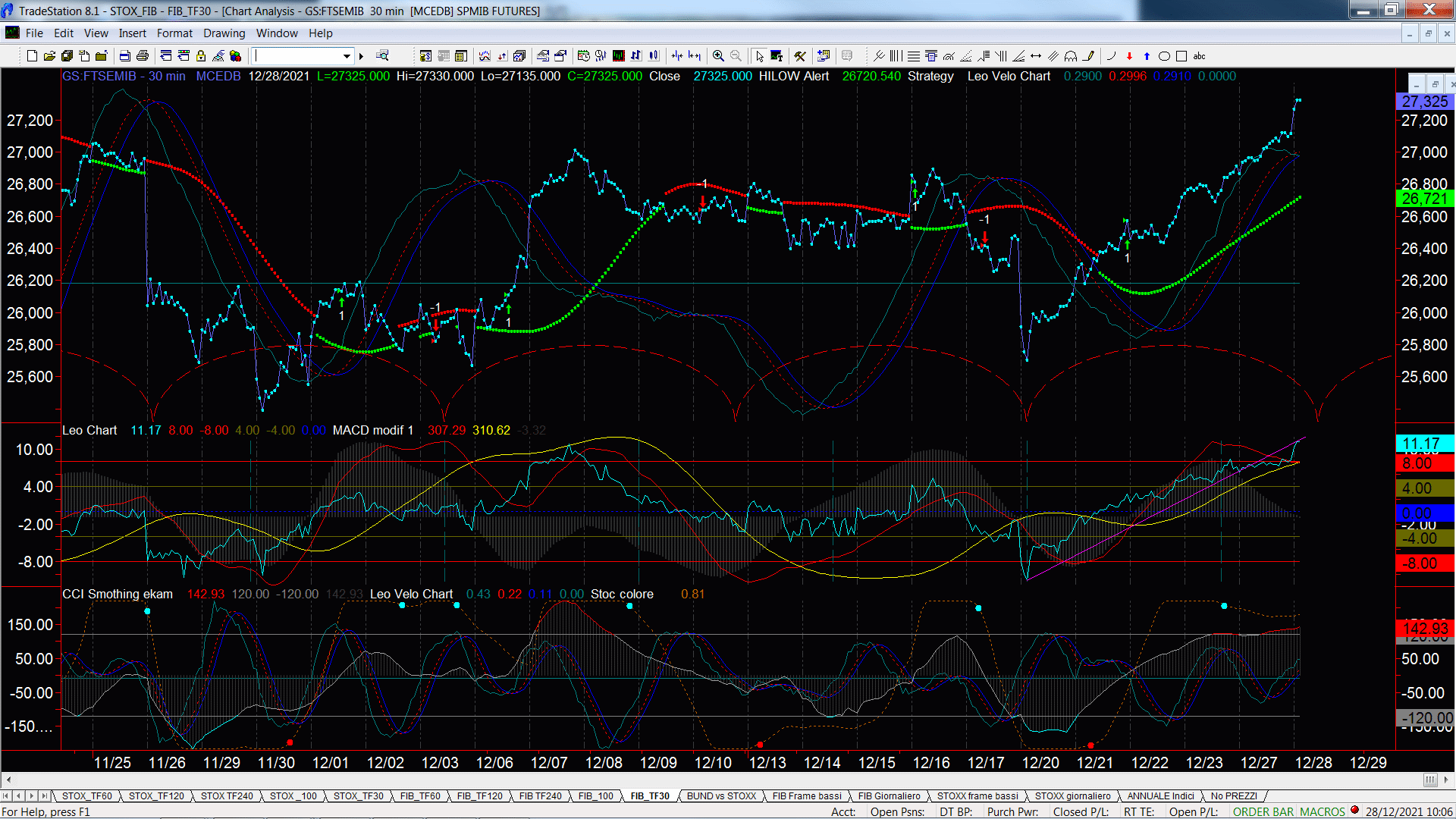Click the Print icon in toolbar
Screen dimensions: 1456x819
(x=142, y=56)
